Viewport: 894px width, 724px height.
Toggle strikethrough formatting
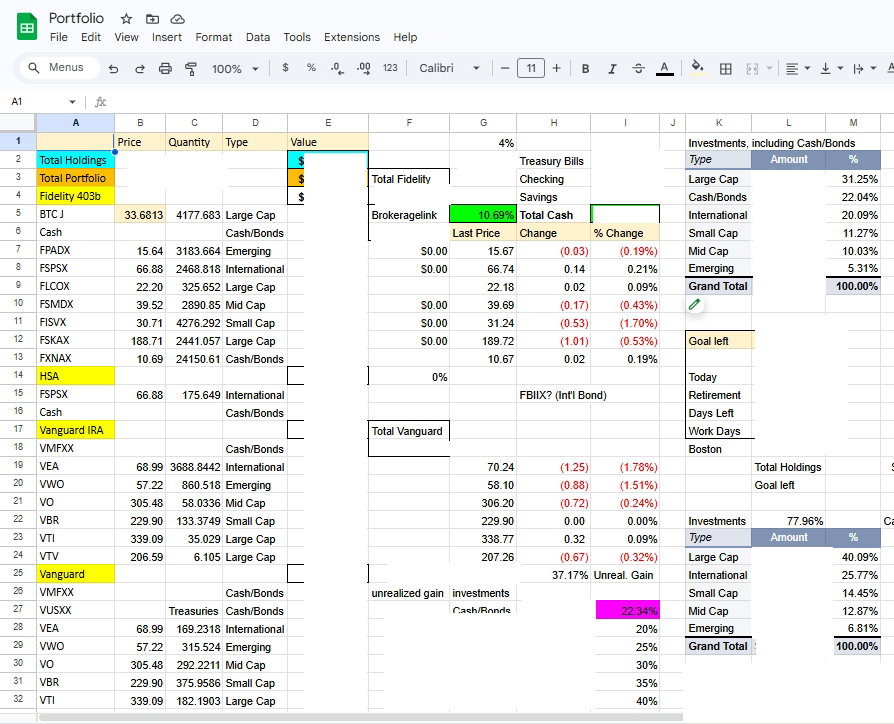637,69
